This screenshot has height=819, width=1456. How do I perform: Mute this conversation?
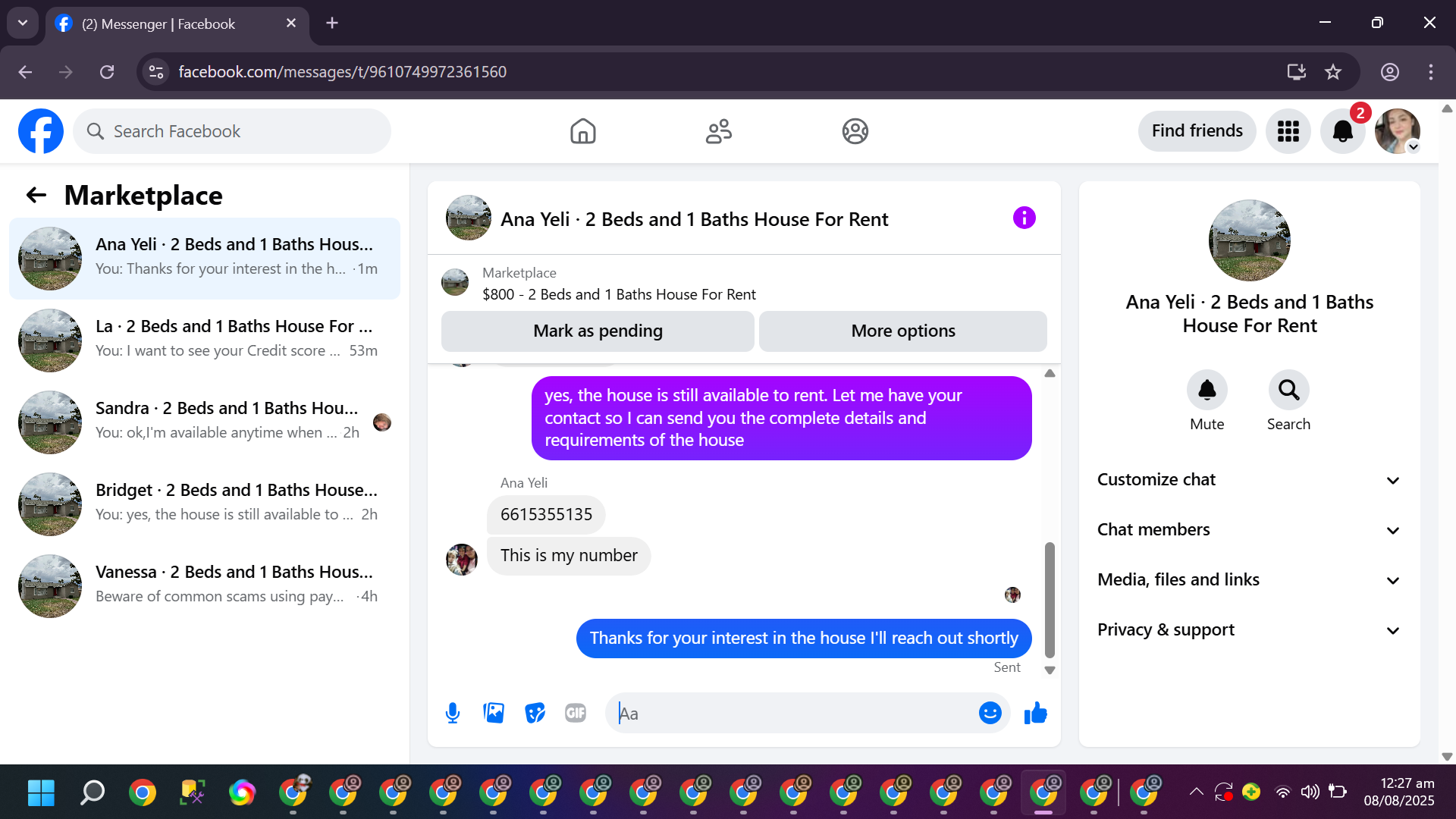(x=1207, y=391)
